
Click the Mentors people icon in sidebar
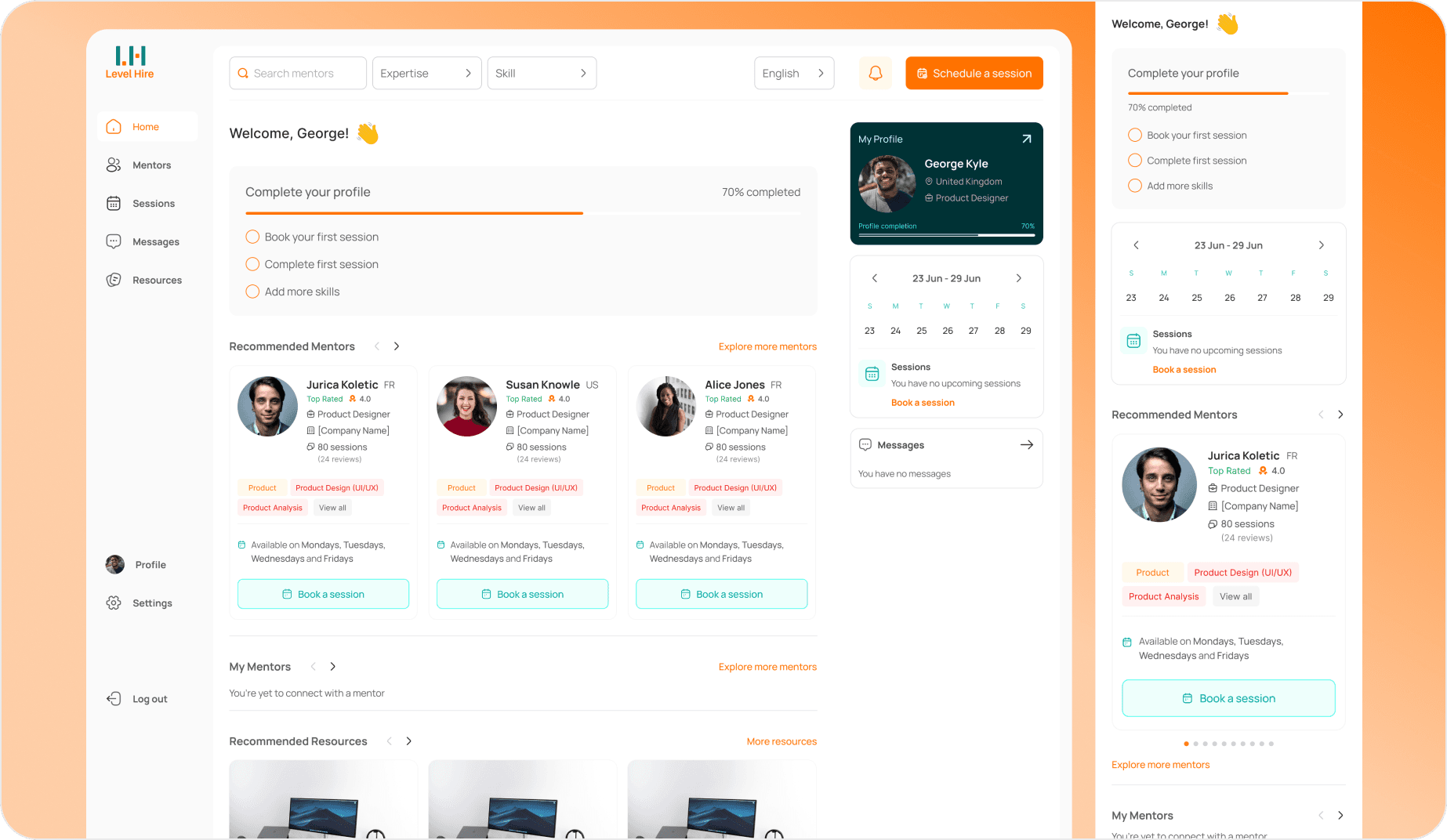click(x=114, y=165)
